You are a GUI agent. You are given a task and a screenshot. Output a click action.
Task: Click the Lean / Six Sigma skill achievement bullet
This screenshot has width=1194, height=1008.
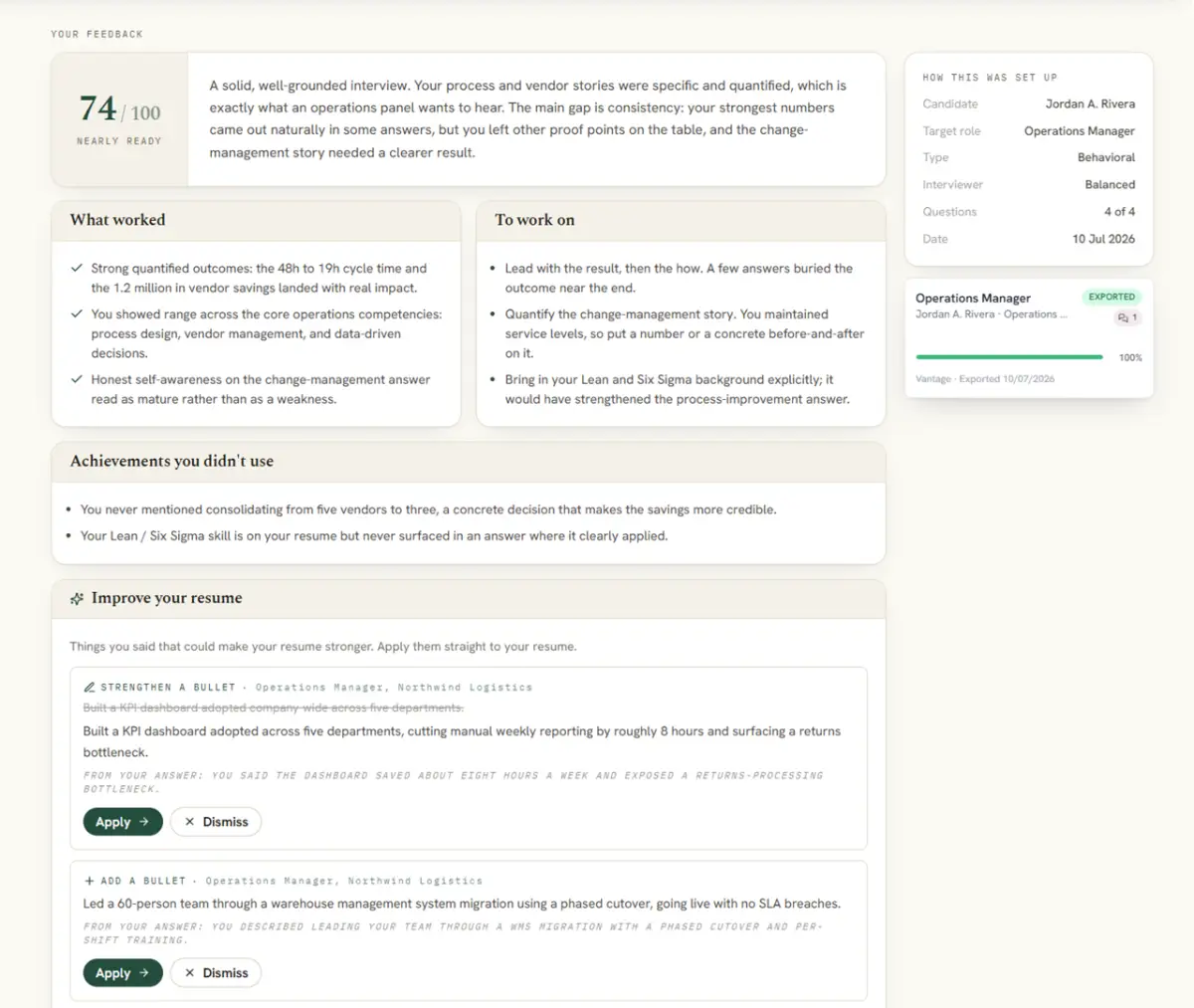(374, 535)
